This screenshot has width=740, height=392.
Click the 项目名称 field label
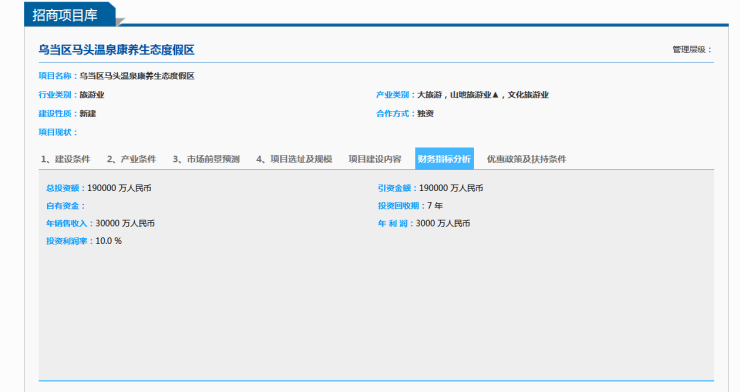click(57, 76)
